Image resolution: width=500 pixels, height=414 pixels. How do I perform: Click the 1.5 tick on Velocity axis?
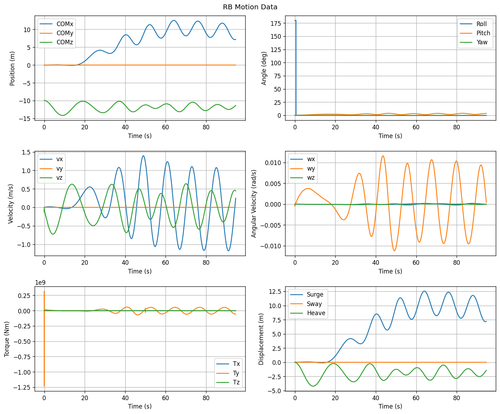[27, 152]
